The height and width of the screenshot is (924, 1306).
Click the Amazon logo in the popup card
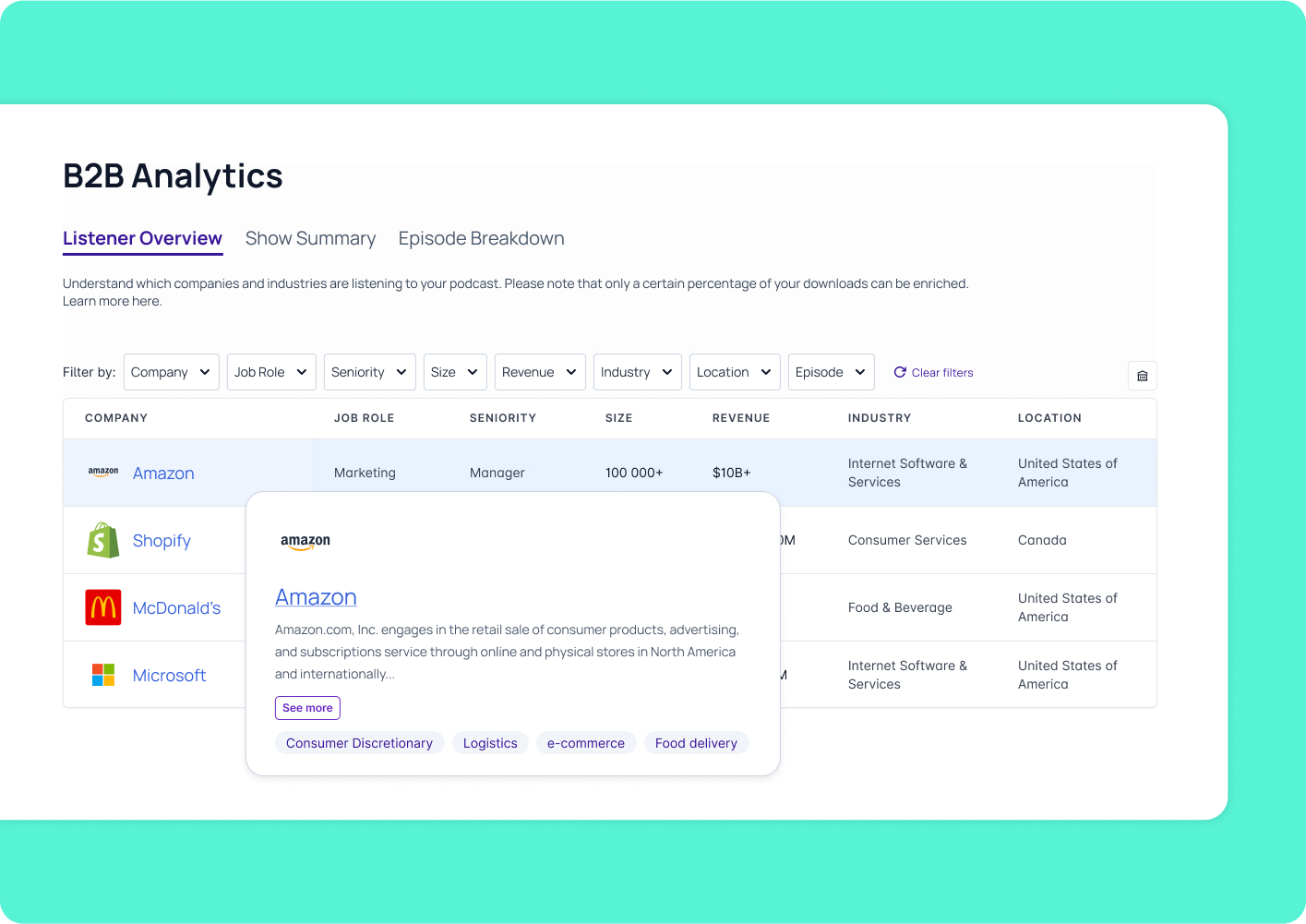[x=306, y=542]
